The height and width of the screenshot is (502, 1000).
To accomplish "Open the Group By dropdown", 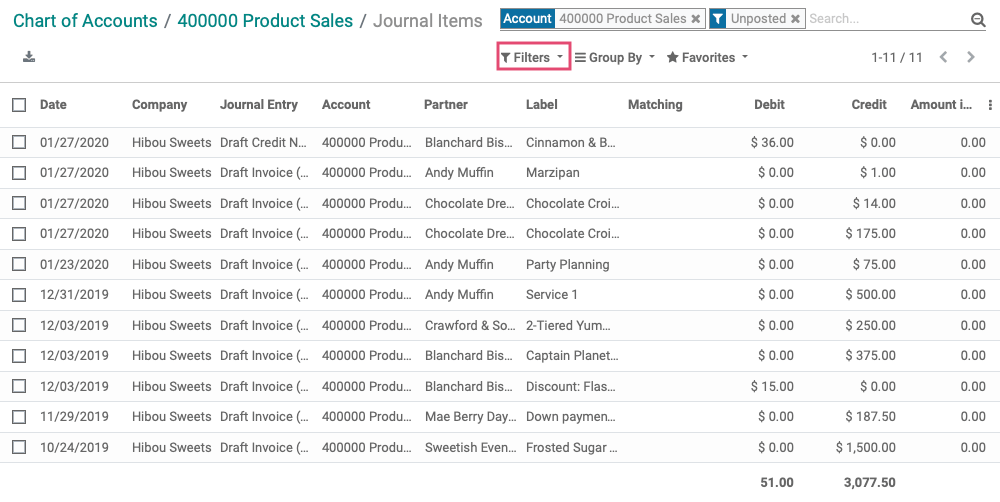I will pyautogui.click(x=615, y=57).
